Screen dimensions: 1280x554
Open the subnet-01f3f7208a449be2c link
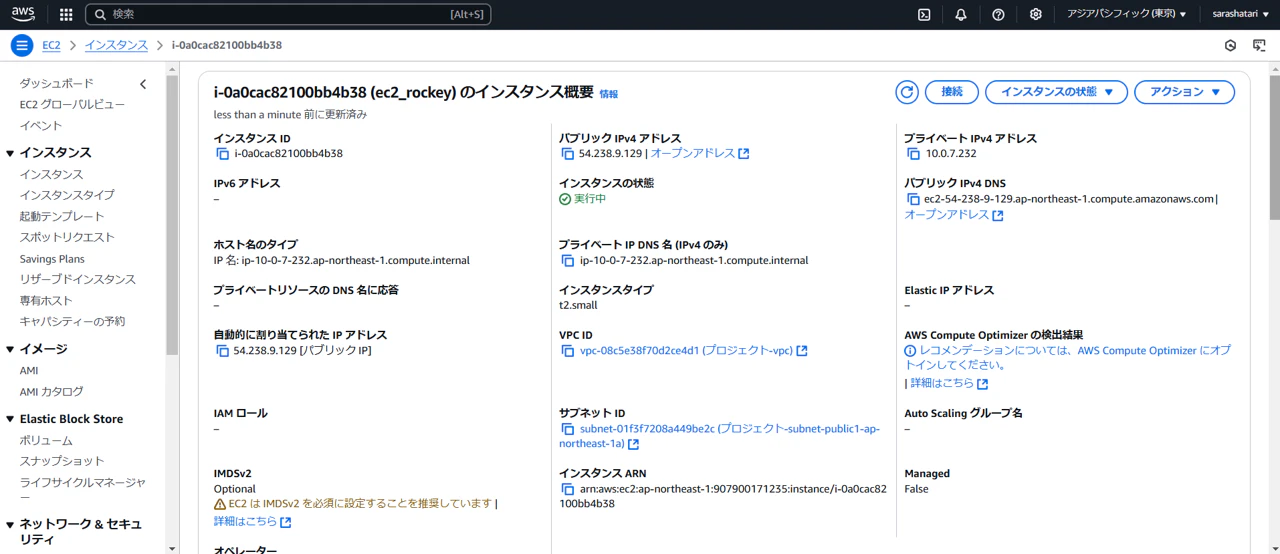pos(720,436)
